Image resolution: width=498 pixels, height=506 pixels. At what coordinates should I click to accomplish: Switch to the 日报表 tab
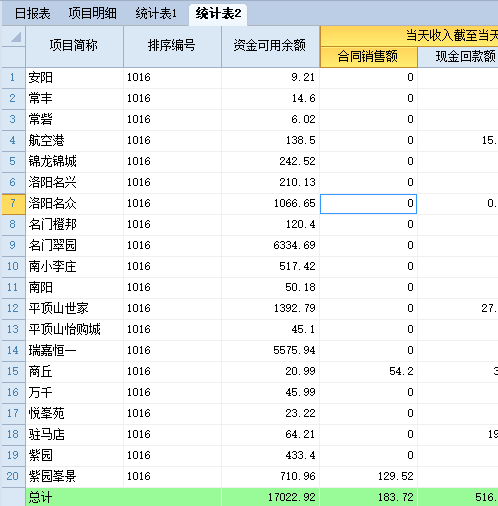[x=33, y=14]
